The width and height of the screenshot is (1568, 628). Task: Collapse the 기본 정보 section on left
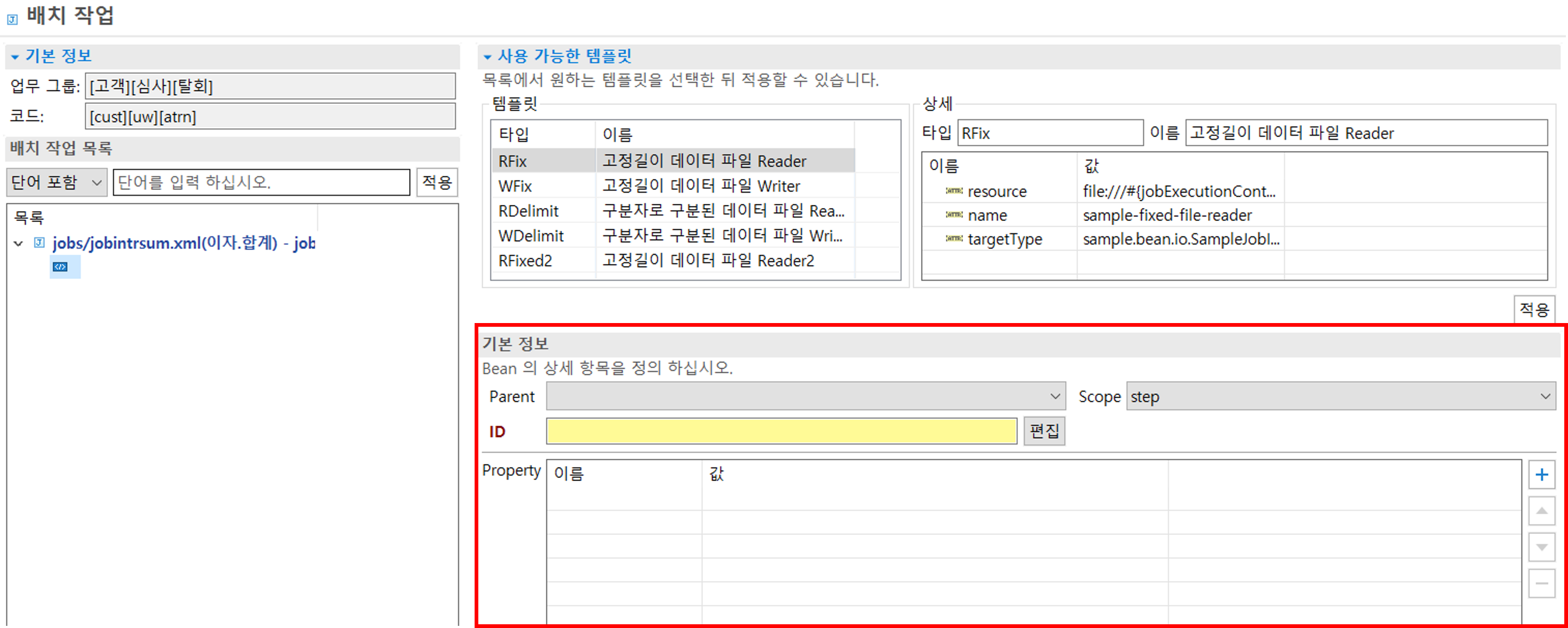15,56
